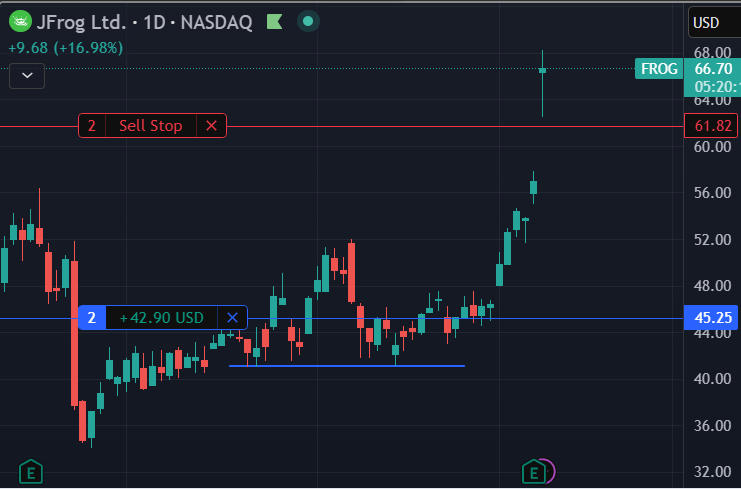Click the 66.70 current price label
741x489 pixels.
click(x=713, y=69)
